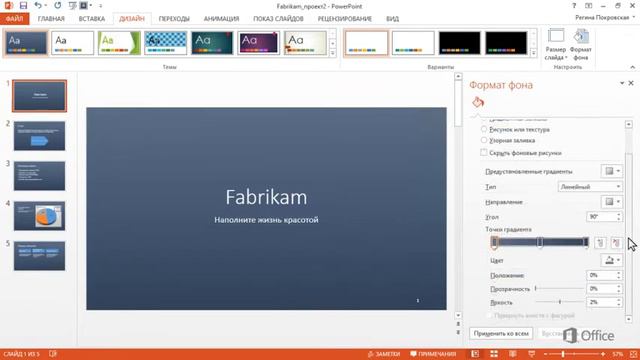
Task: Click the zoom out minus icon
Action: [x=546, y=354]
